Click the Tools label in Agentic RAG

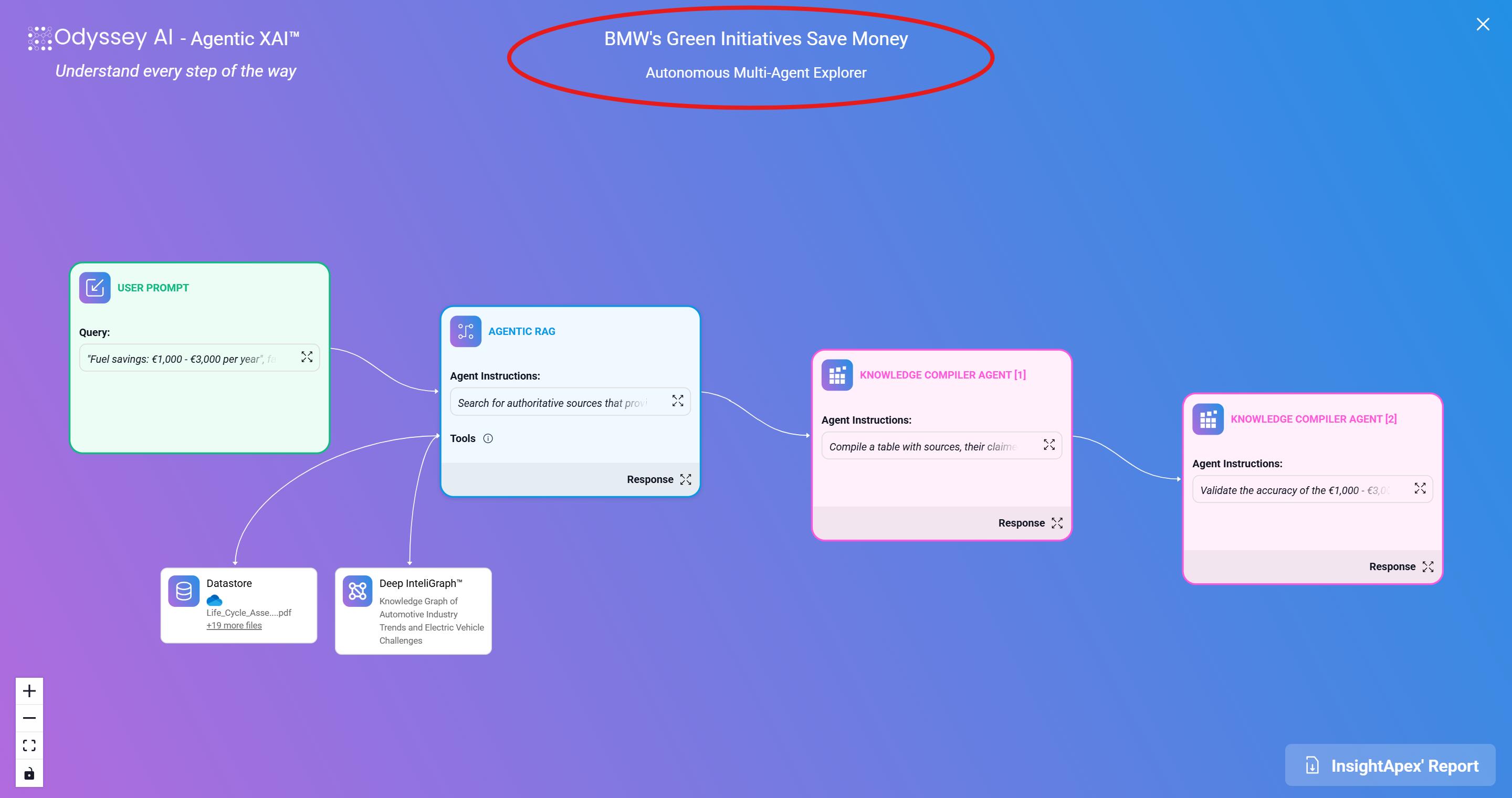click(463, 438)
